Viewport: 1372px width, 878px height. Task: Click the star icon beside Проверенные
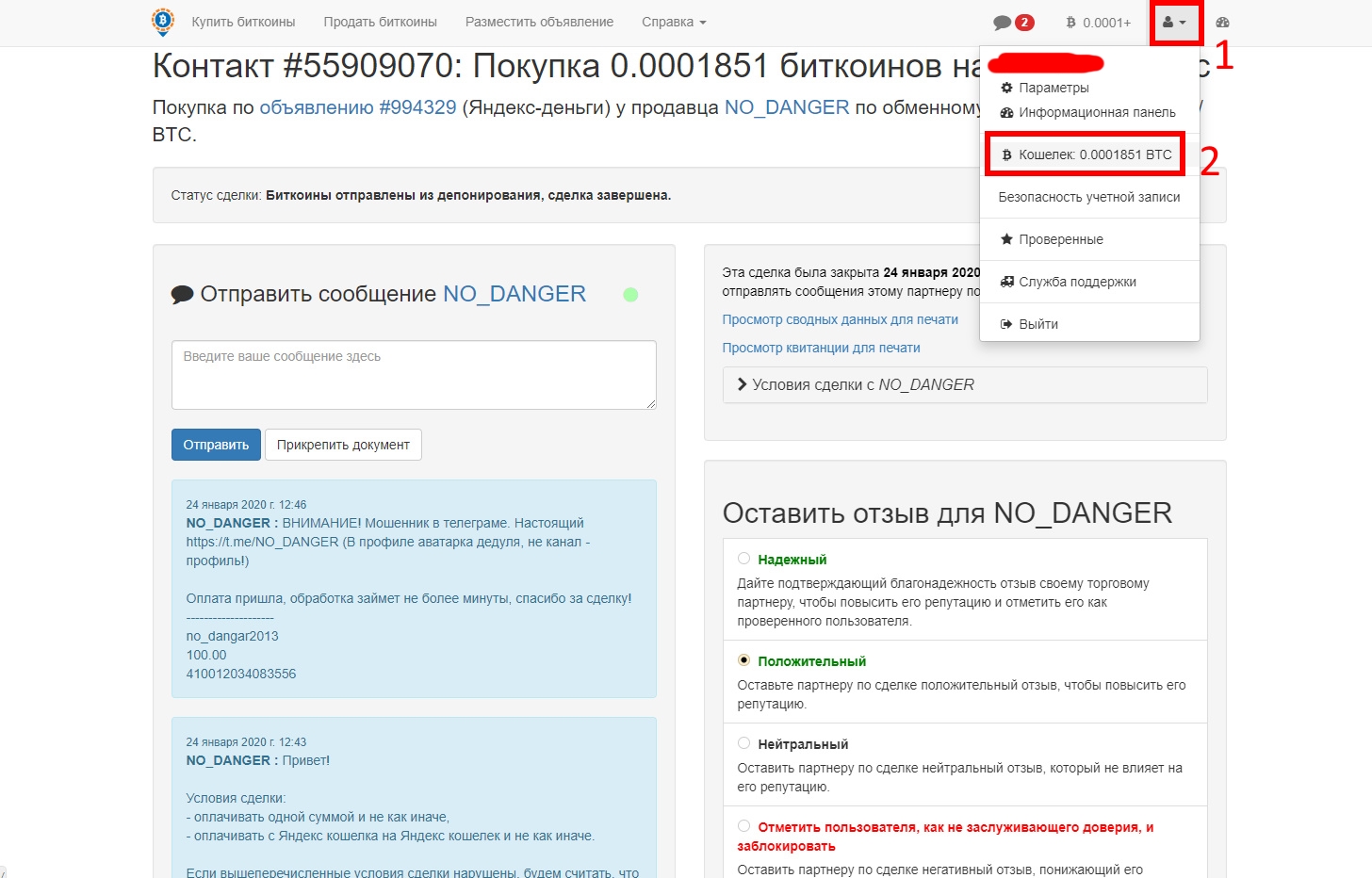1006,239
